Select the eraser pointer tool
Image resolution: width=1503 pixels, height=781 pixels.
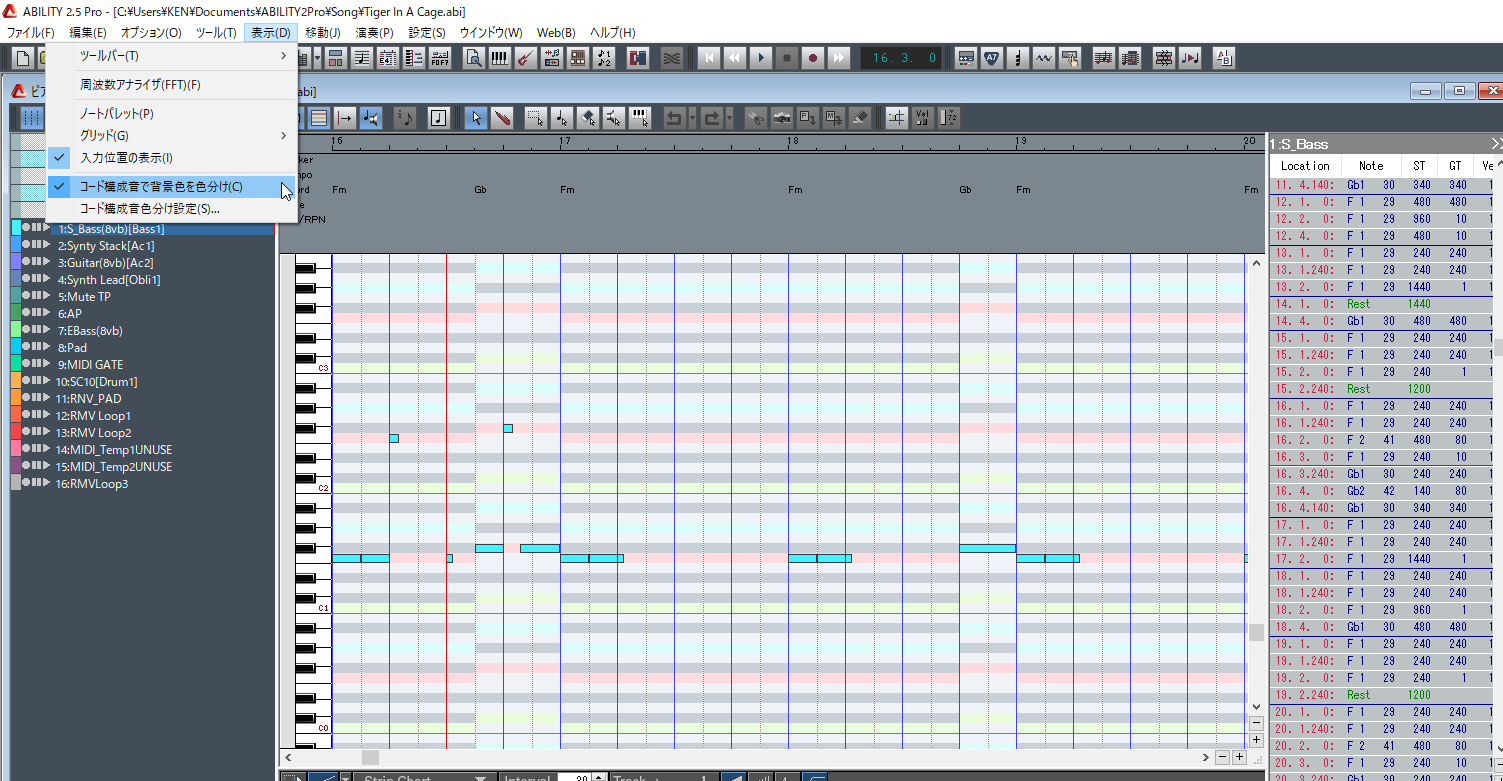coord(588,118)
